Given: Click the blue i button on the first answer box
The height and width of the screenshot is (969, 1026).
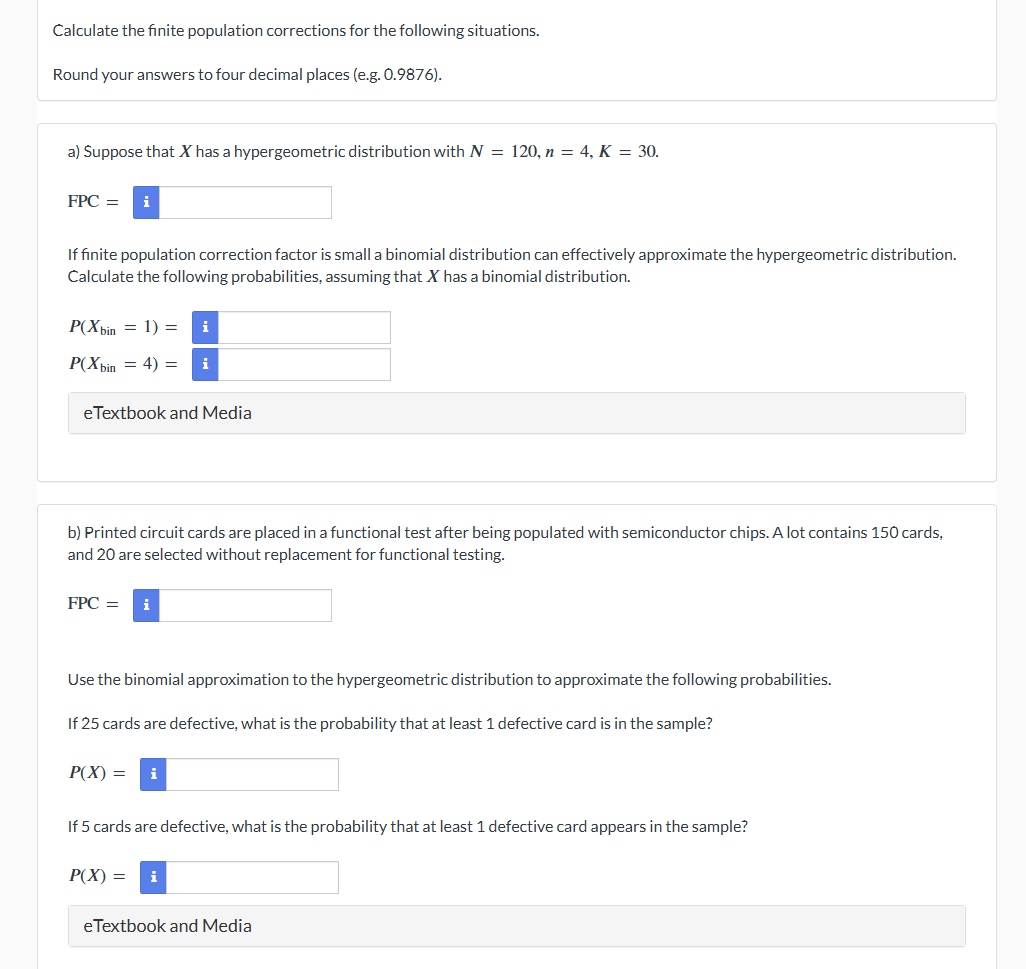Looking at the screenshot, I should pyautogui.click(x=146, y=202).
